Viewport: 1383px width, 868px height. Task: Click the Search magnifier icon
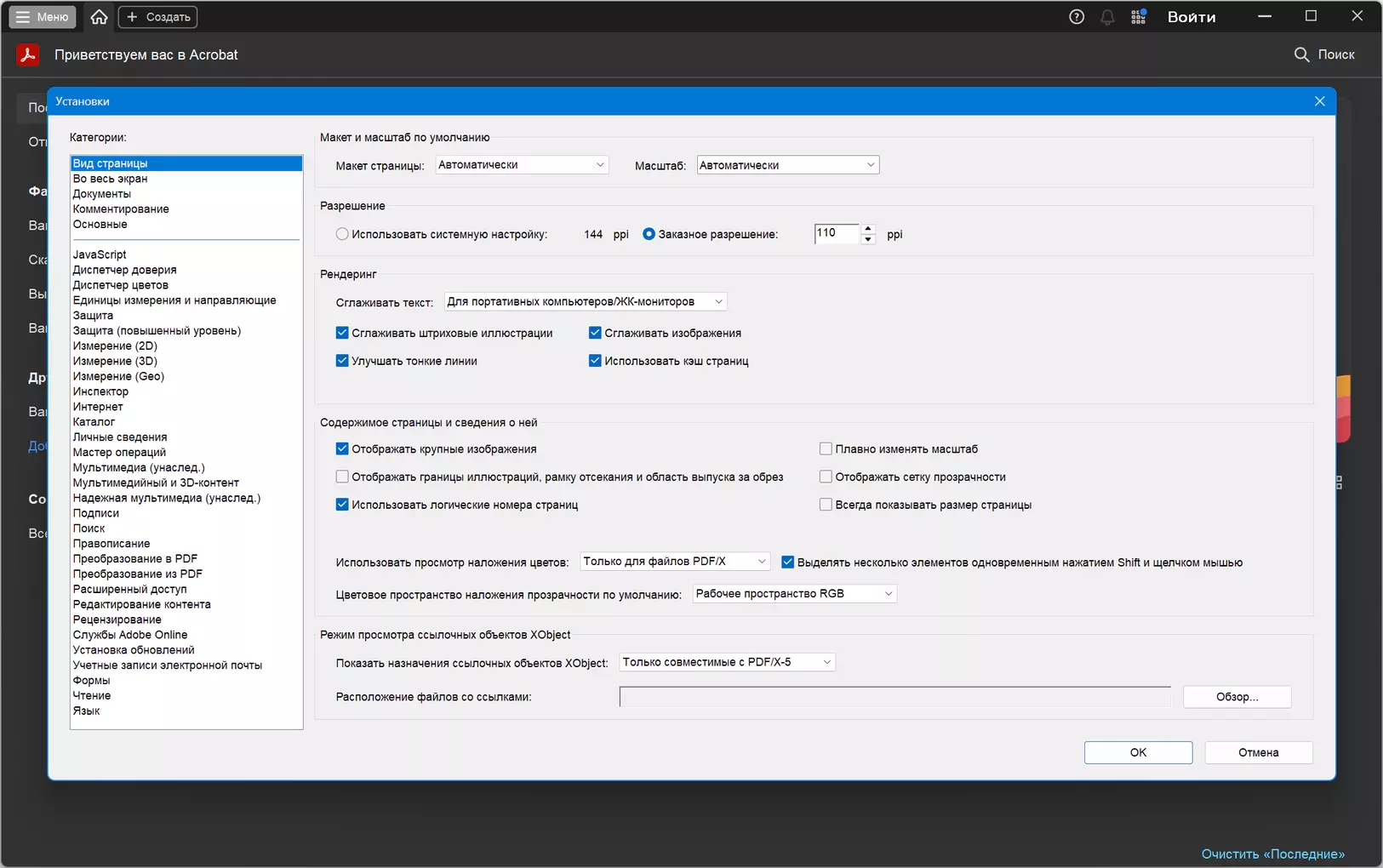tap(1301, 54)
